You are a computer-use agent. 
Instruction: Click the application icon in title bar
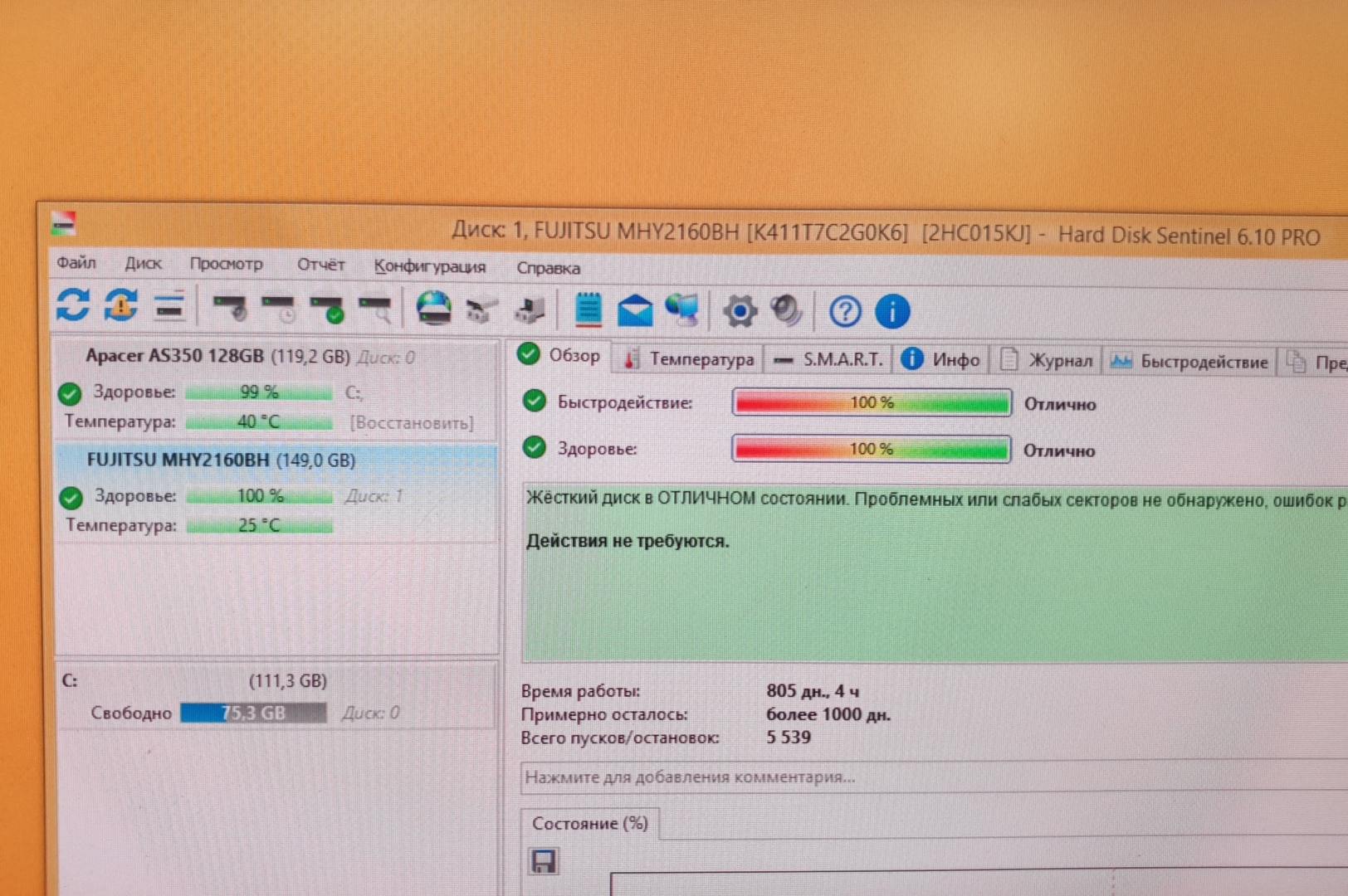tap(64, 223)
